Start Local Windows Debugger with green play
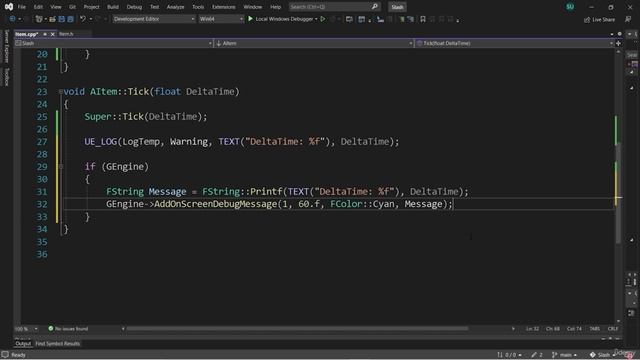The height and width of the screenshot is (360, 640). click(x=250, y=19)
